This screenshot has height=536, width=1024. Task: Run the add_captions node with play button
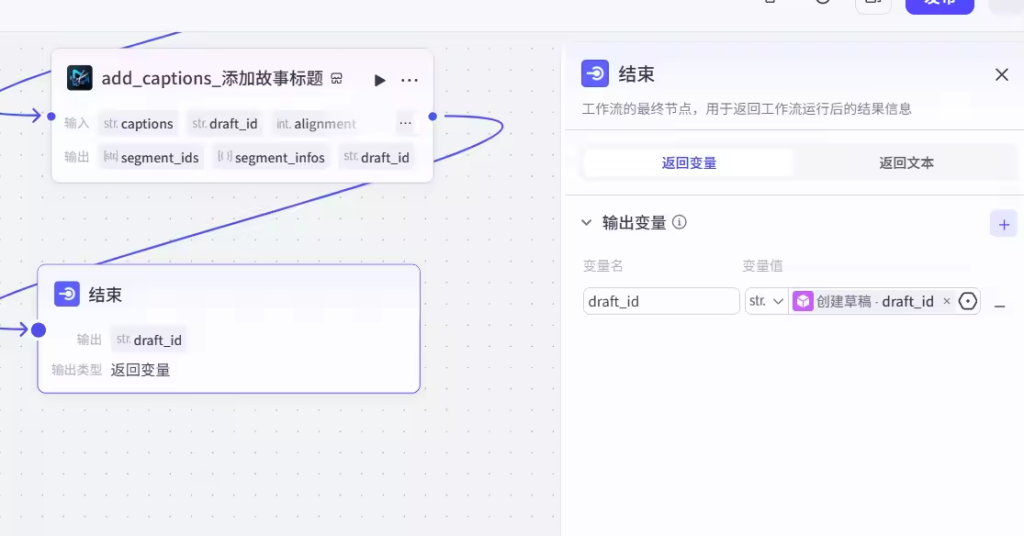click(380, 80)
